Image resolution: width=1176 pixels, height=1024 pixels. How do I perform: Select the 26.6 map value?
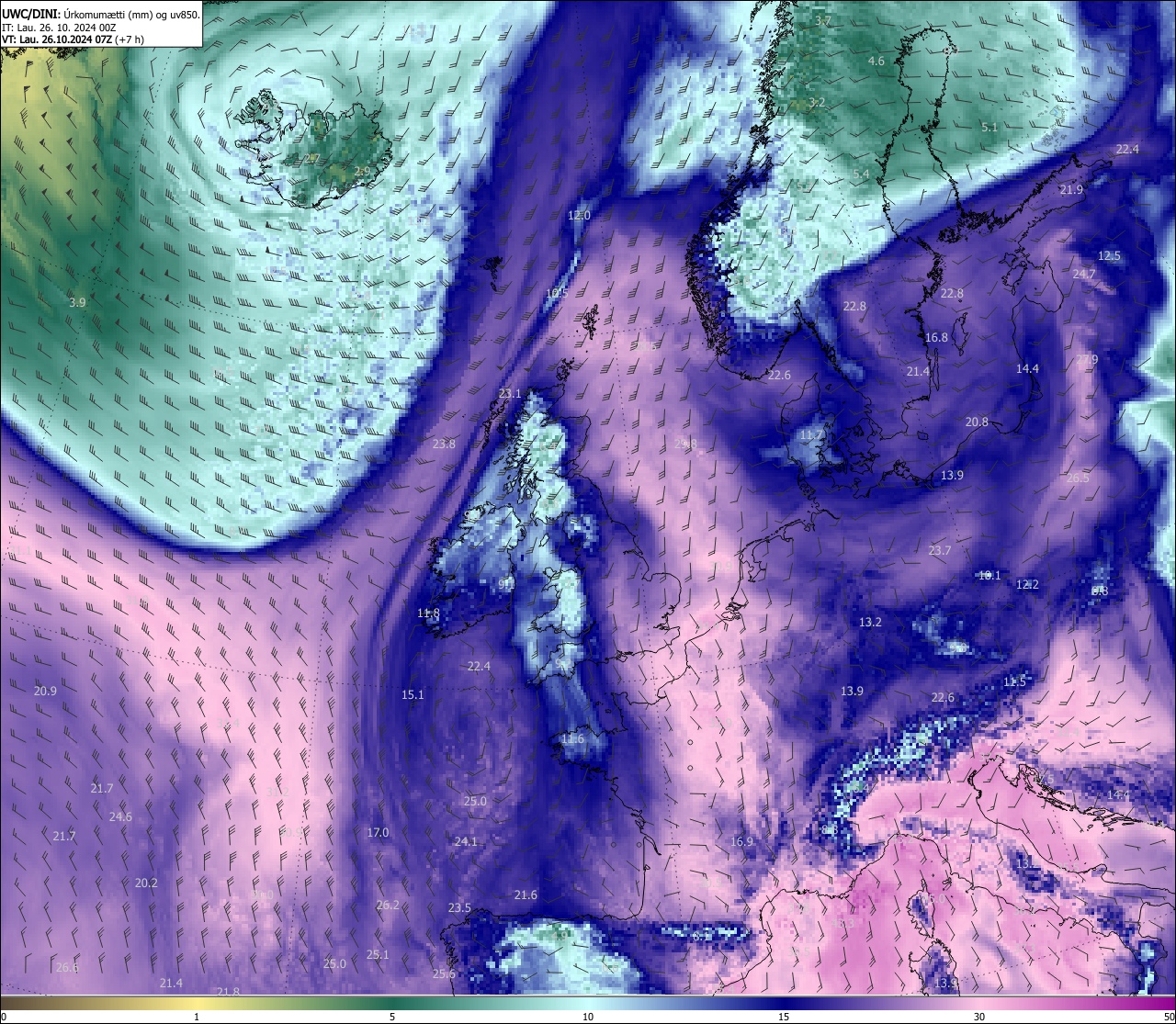point(66,967)
